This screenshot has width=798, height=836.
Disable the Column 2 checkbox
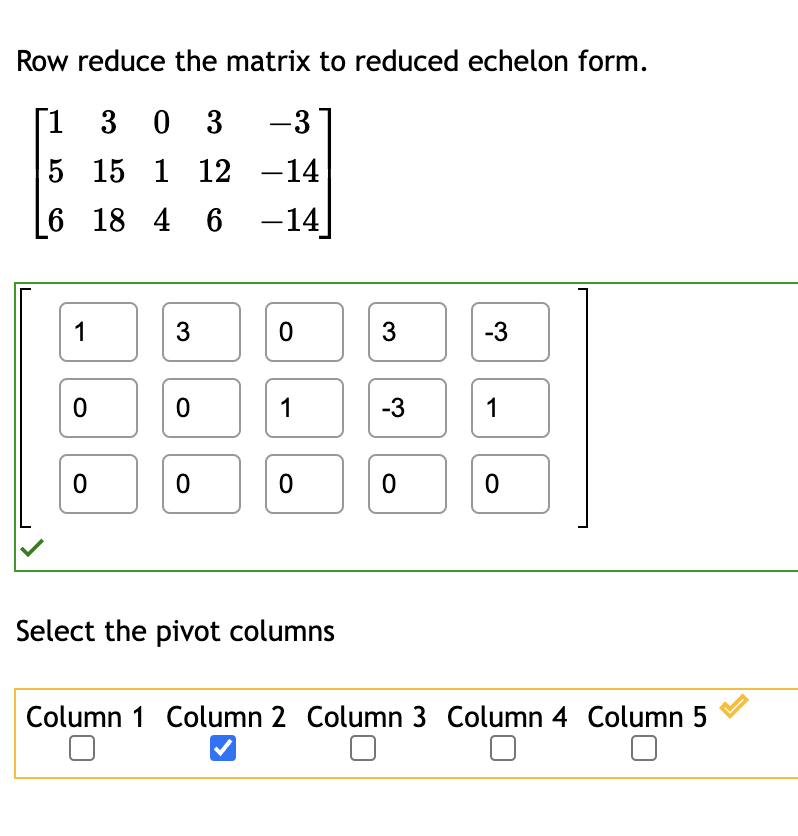pyautogui.click(x=222, y=747)
